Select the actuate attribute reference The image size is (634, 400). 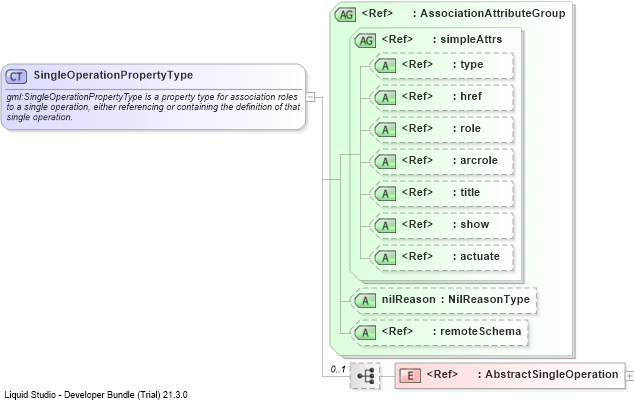(450, 256)
